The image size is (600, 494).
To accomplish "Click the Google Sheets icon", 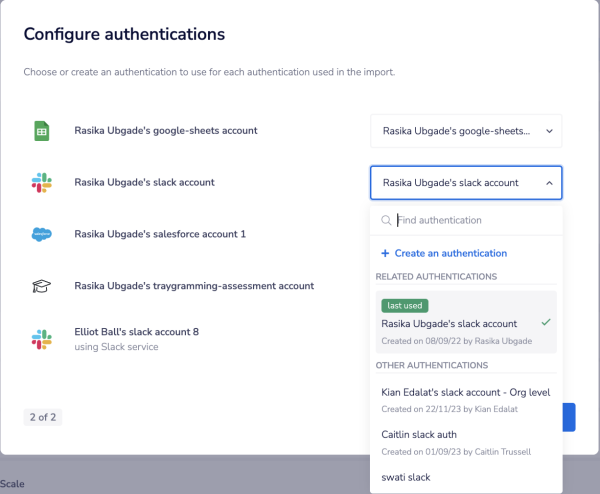I will 43,131.
